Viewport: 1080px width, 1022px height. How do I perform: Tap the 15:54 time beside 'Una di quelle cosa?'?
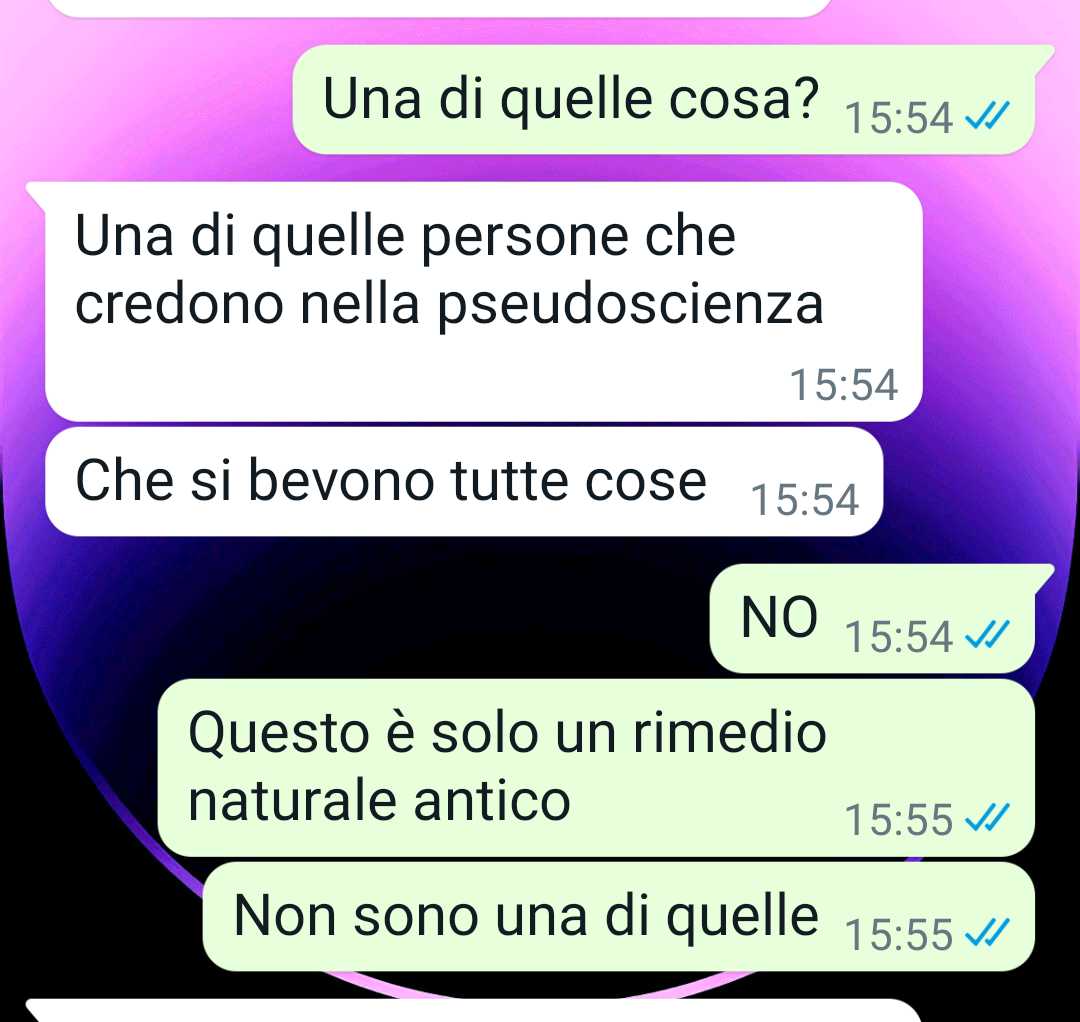tap(899, 118)
